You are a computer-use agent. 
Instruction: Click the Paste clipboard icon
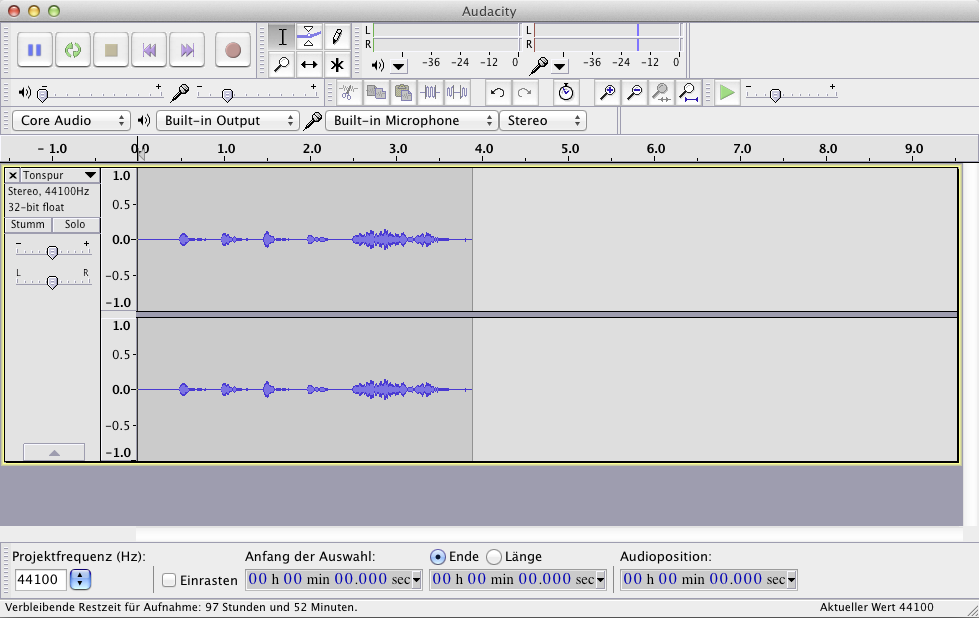coord(403,93)
